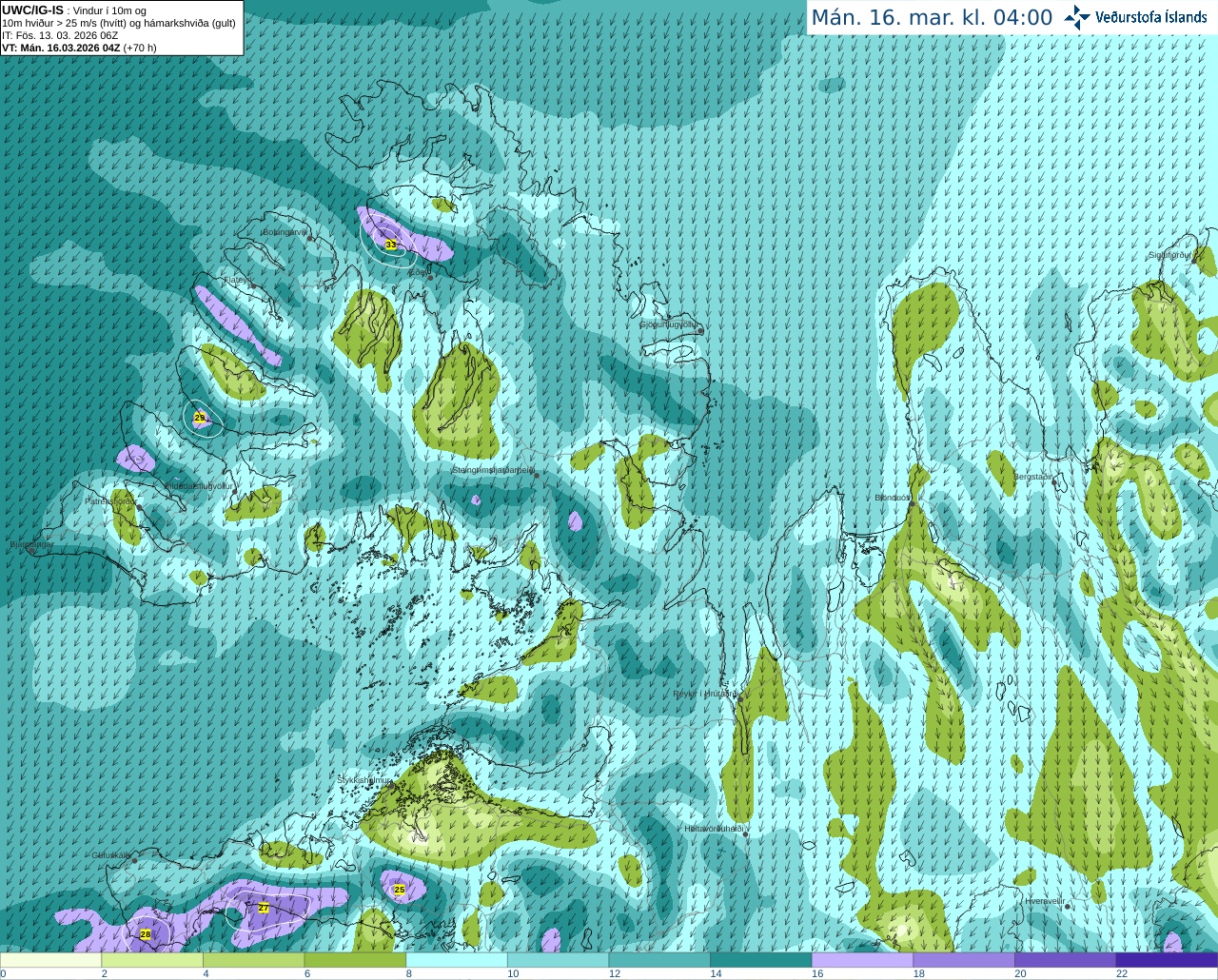Select the 10–12 m/s turquoise legend swatch
The width and height of the screenshot is (1218, 980).
click(558, 960)
